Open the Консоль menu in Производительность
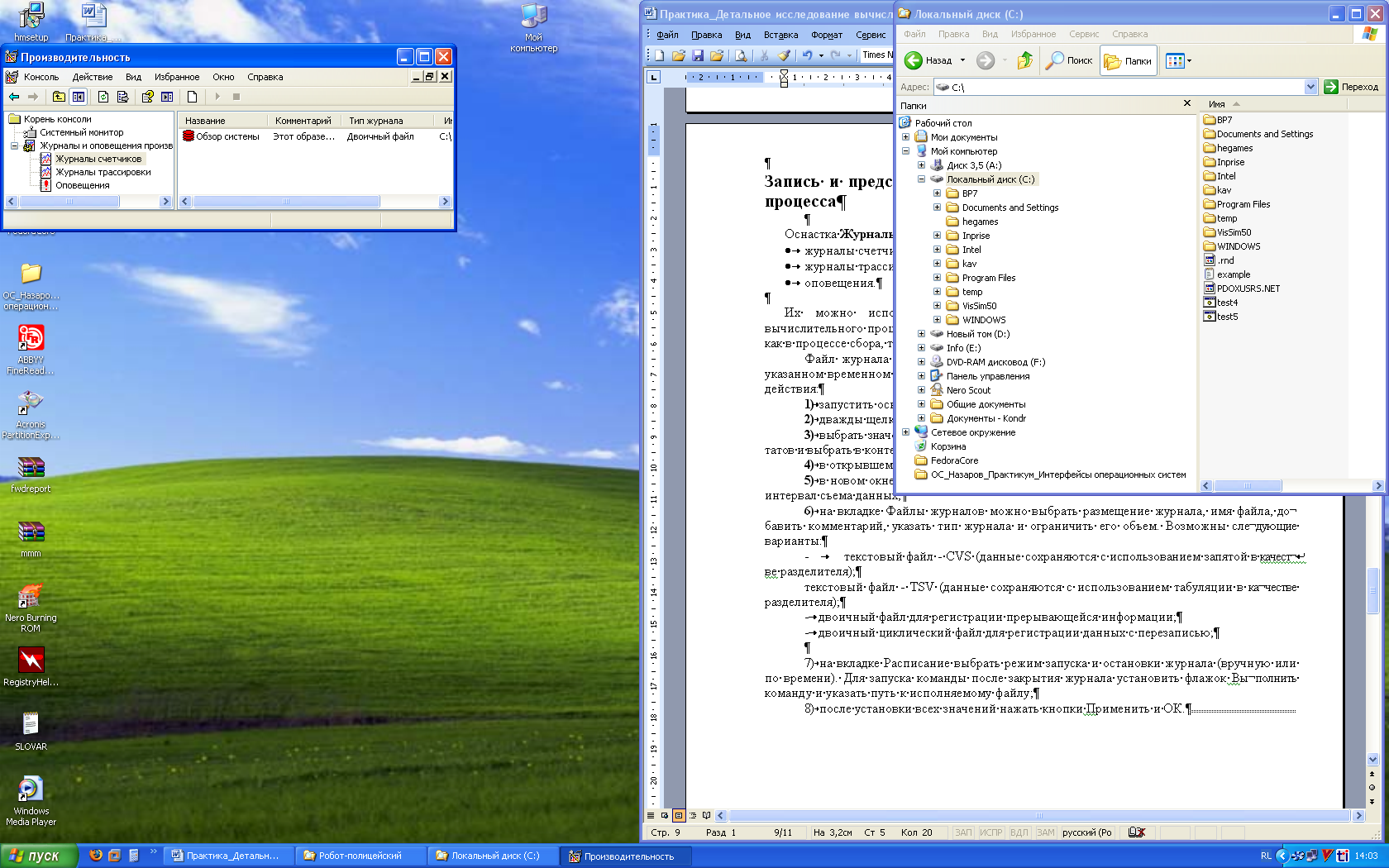1389x868 pixels. click(x=41, y=77)
